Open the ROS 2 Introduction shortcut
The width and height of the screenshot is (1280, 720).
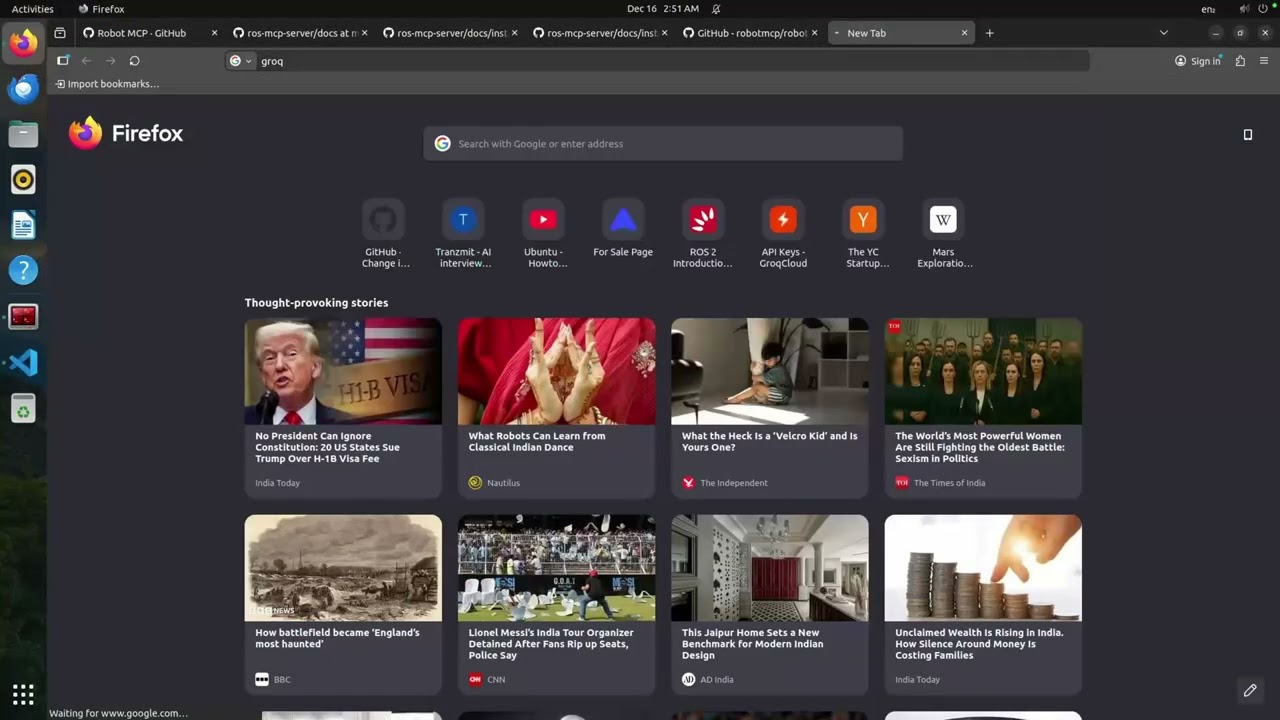703,233
